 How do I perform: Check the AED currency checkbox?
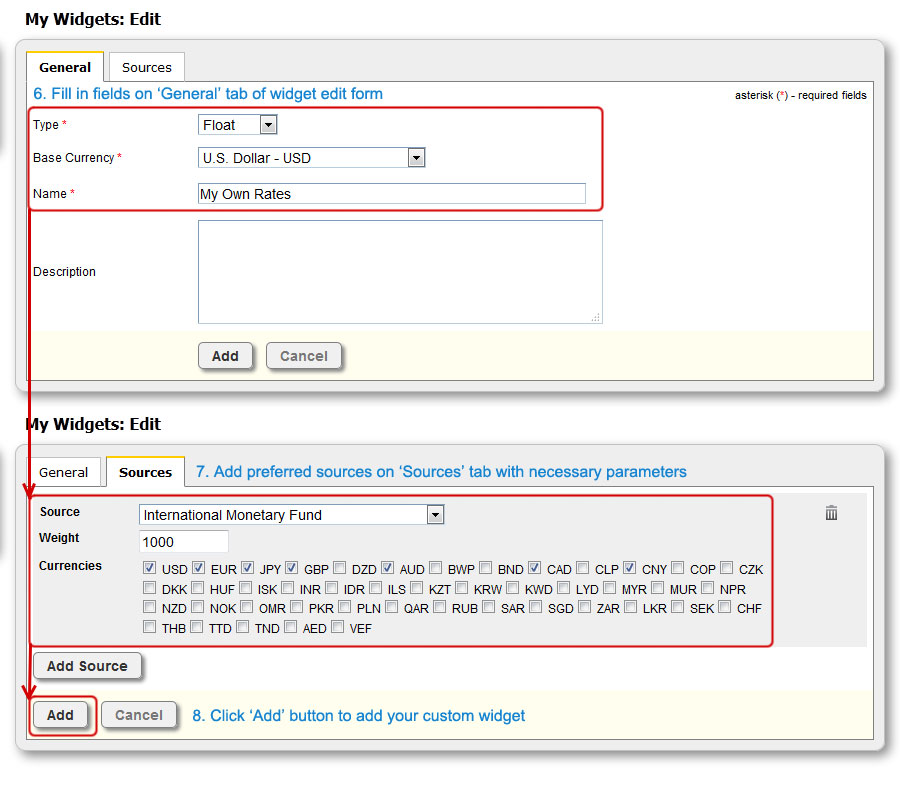291,627
